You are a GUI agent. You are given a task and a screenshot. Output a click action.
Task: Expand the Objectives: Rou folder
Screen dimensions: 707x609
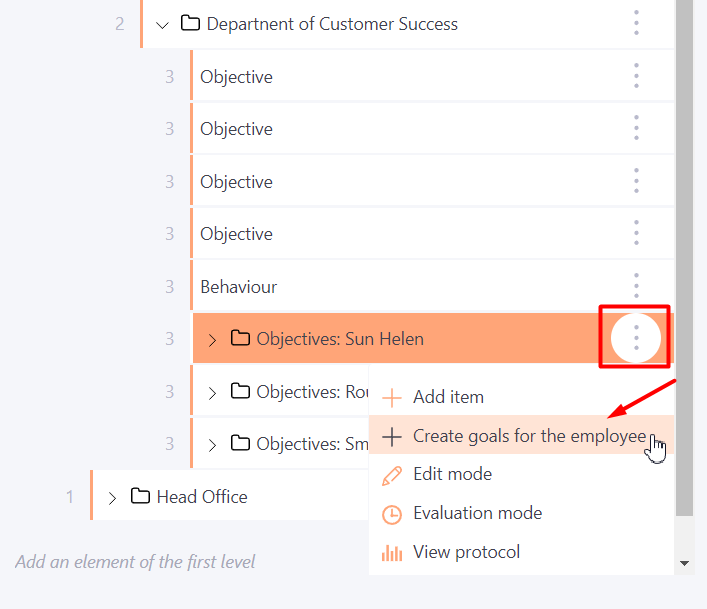(x=212, y=393)
